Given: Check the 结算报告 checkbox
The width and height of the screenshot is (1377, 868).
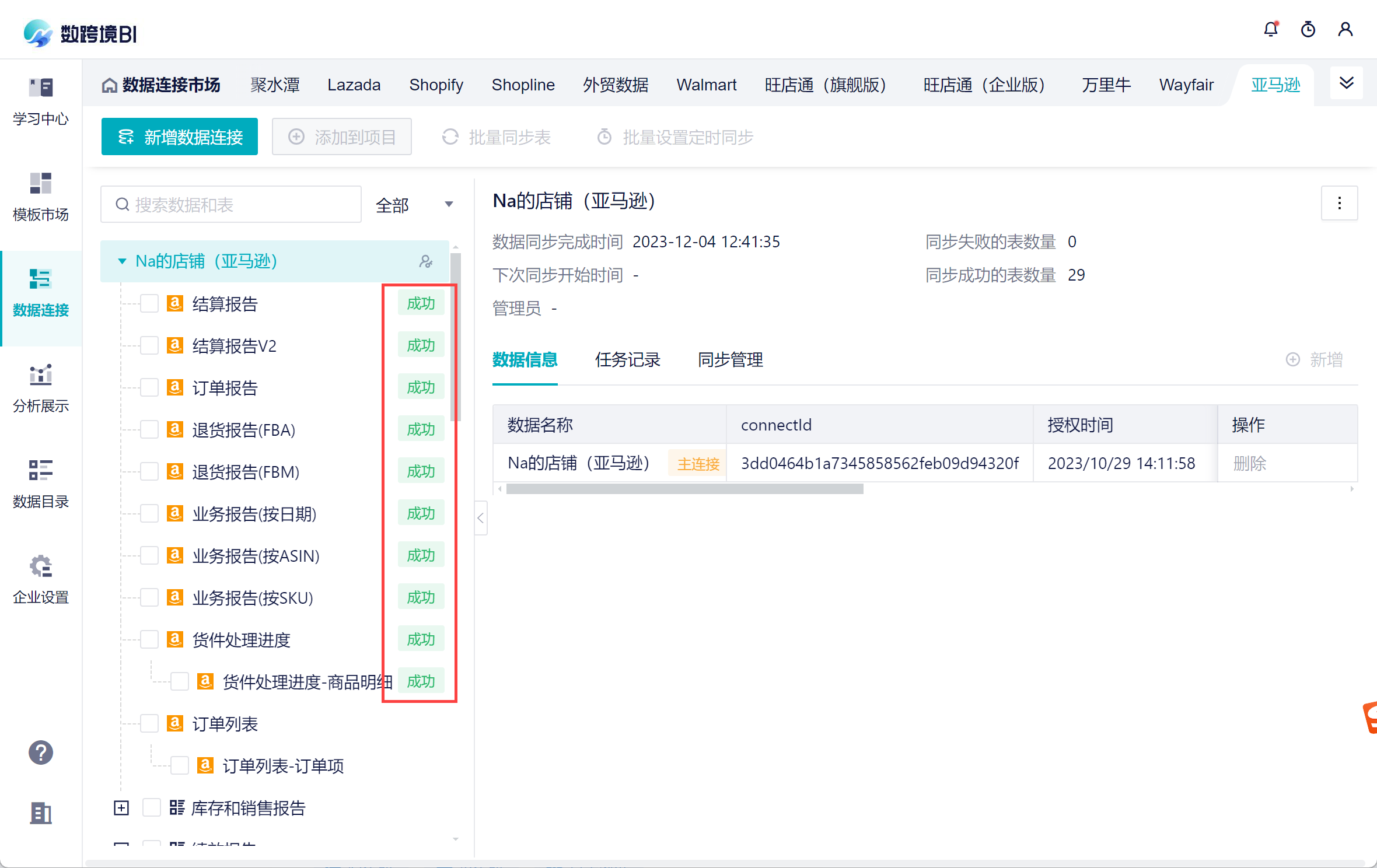Looking at the screenshot, I should pos(149,304).
